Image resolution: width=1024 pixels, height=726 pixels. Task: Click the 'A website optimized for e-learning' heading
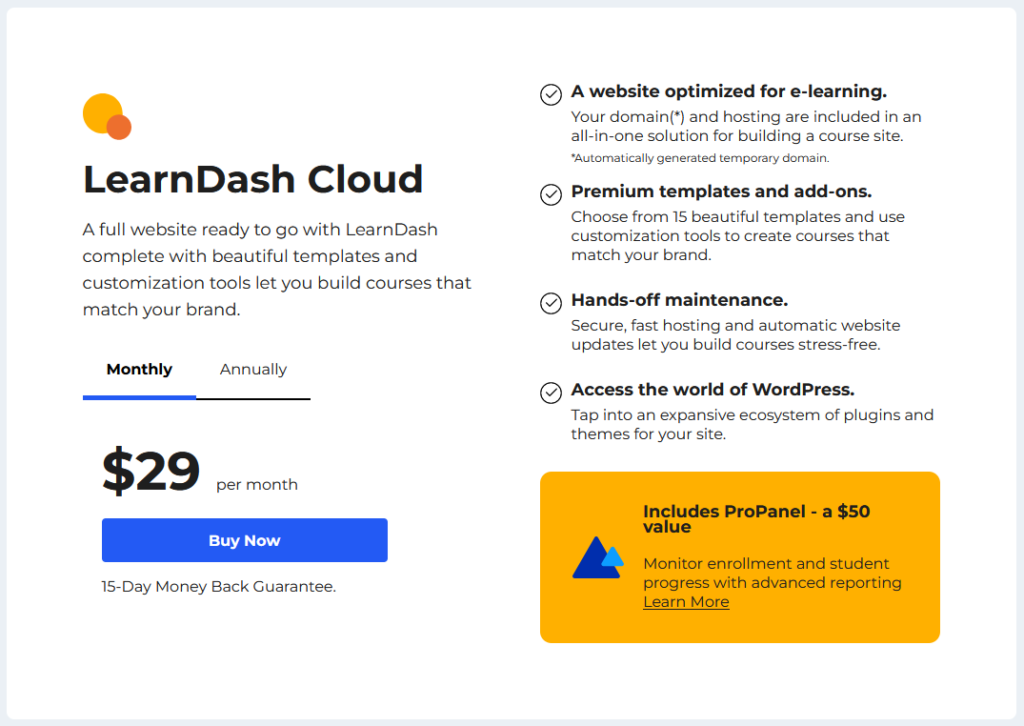(729, 92)
